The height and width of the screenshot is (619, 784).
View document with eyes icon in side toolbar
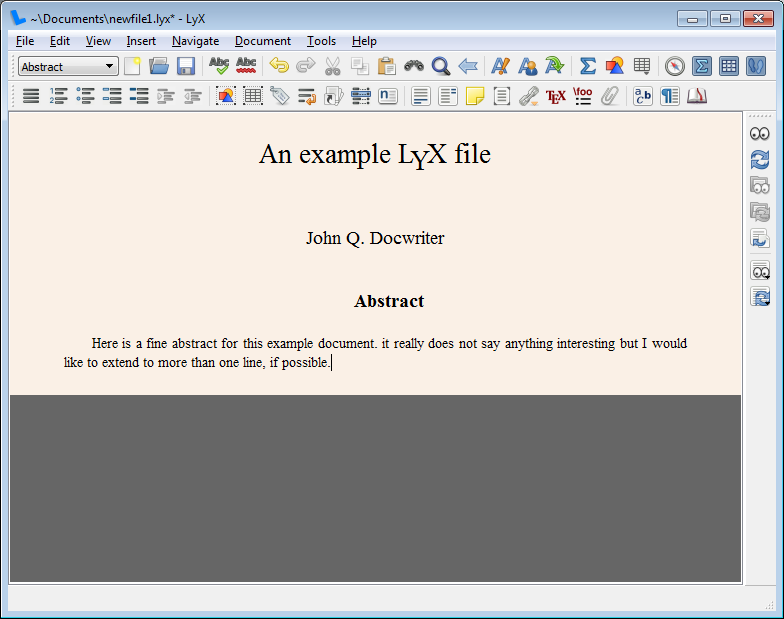[760, 134]
